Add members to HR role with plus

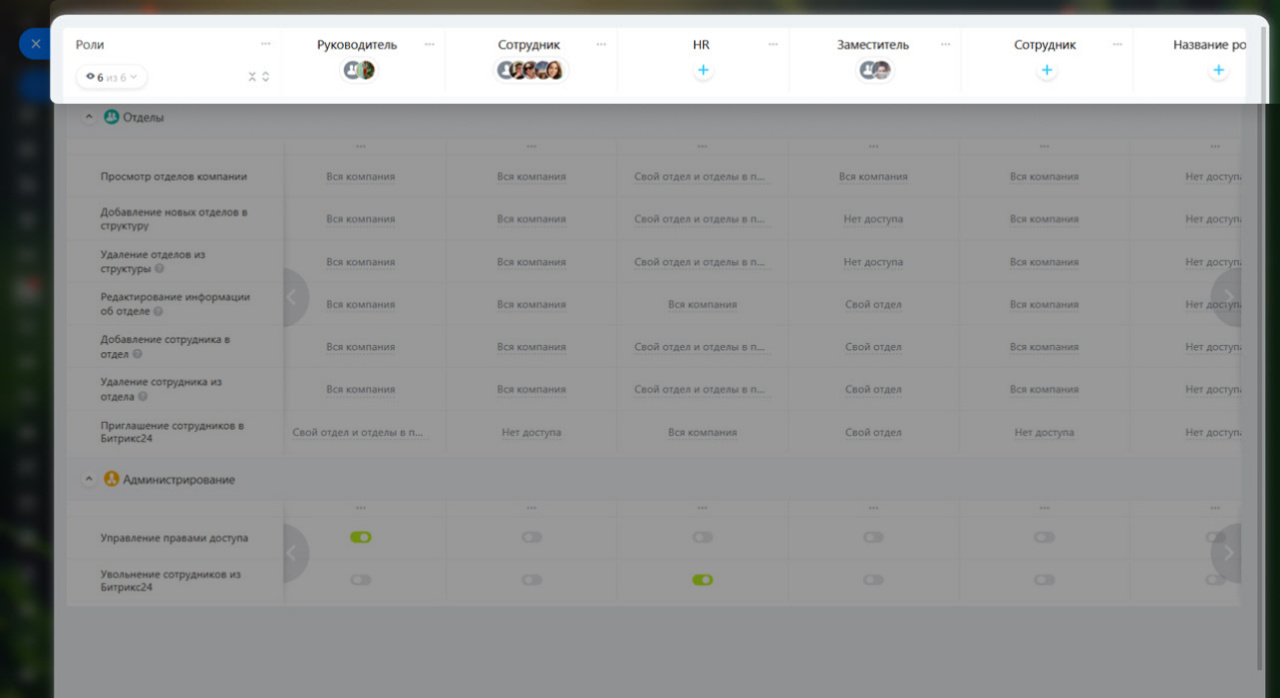[x=703, y=70]
